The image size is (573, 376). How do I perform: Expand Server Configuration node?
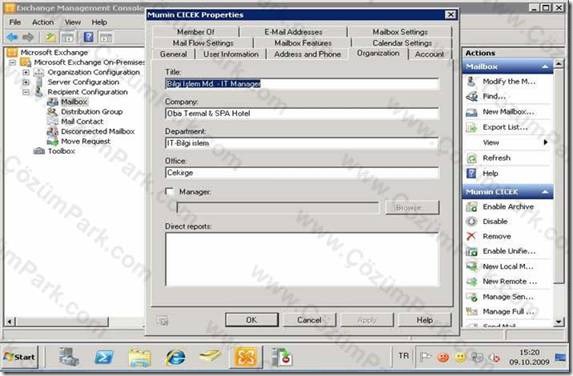pyautogui.click(x=26, y=82)
